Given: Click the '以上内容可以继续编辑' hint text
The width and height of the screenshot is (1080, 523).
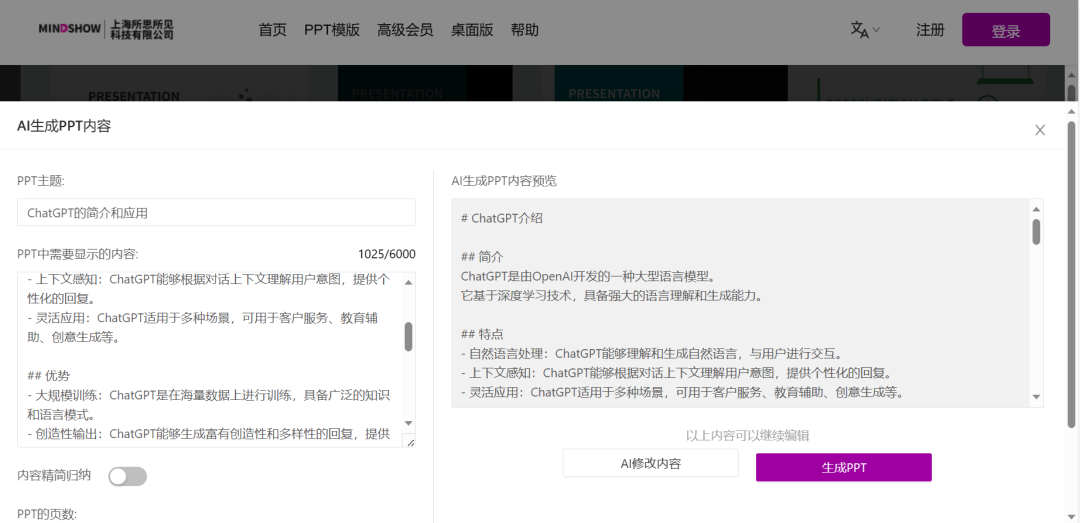Looking at the screenshot, I should coord(747,435).
